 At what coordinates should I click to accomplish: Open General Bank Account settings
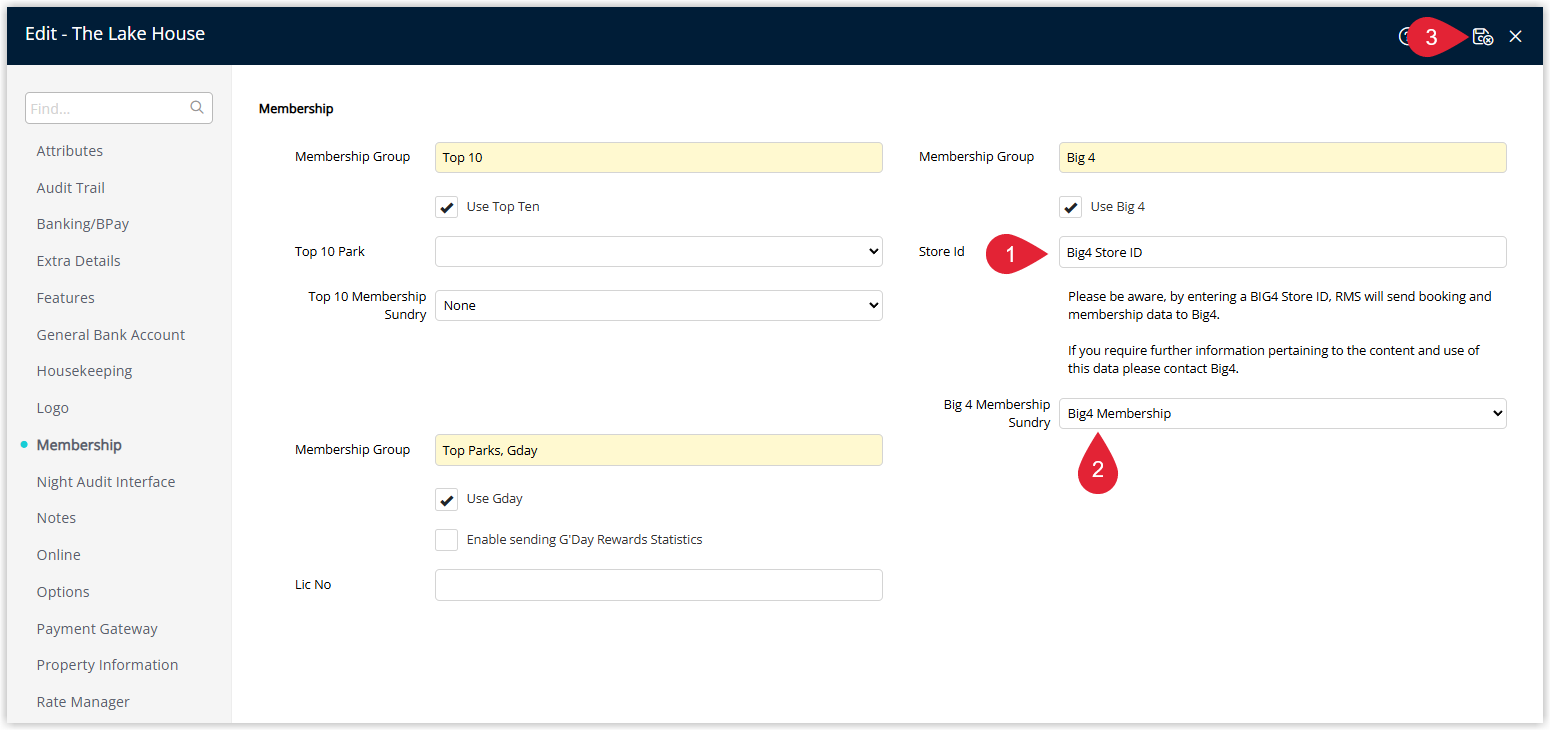(111, 335)
